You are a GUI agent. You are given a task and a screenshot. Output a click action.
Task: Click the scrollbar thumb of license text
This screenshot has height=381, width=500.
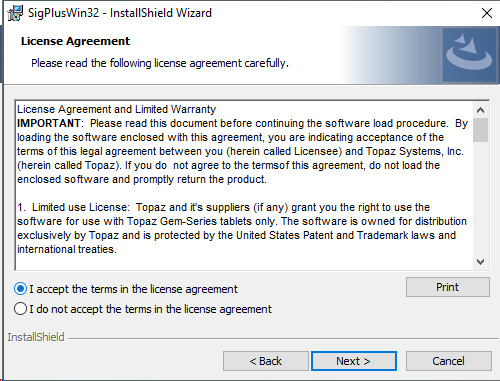480,130
